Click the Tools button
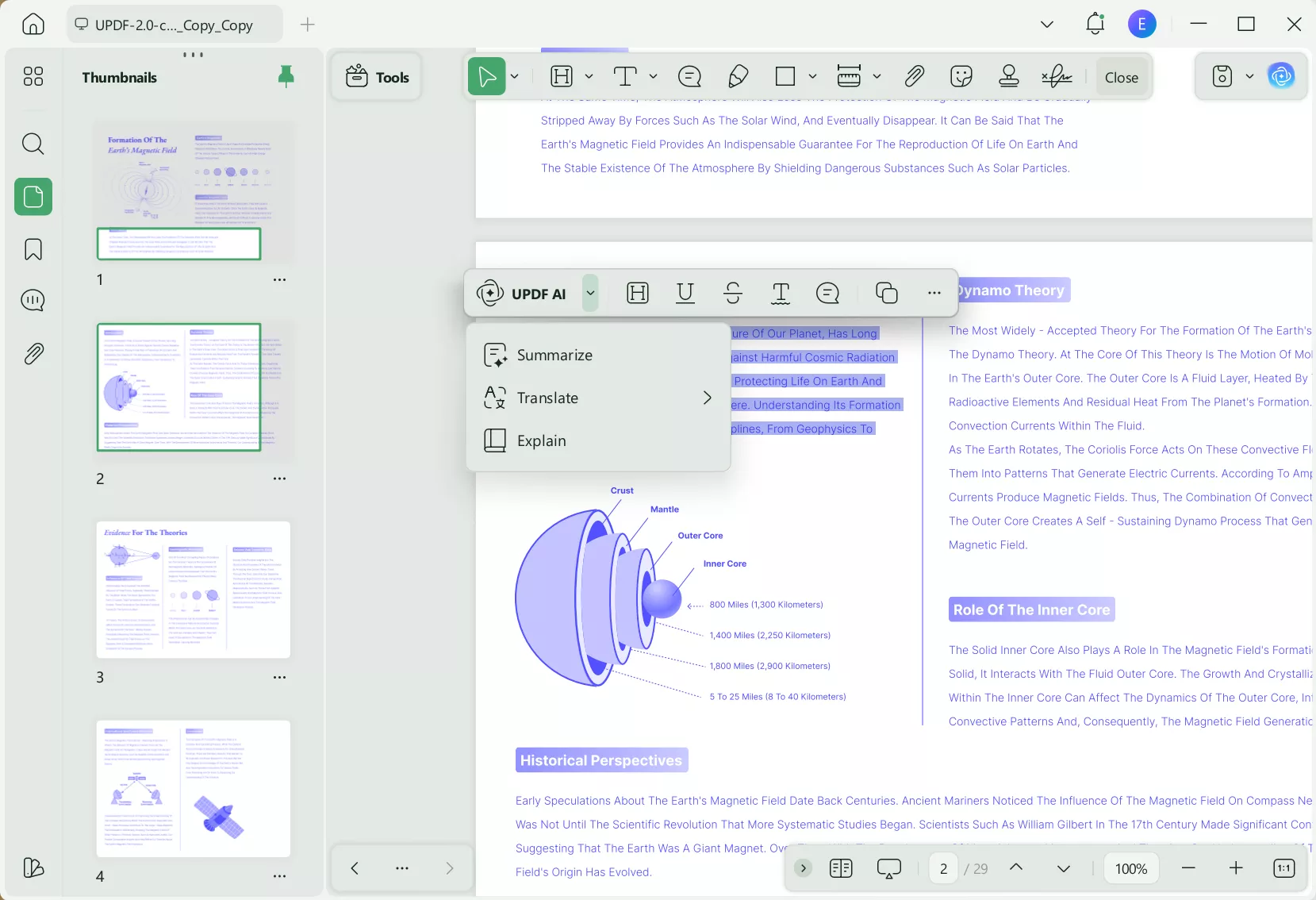 tap(377, 77)
